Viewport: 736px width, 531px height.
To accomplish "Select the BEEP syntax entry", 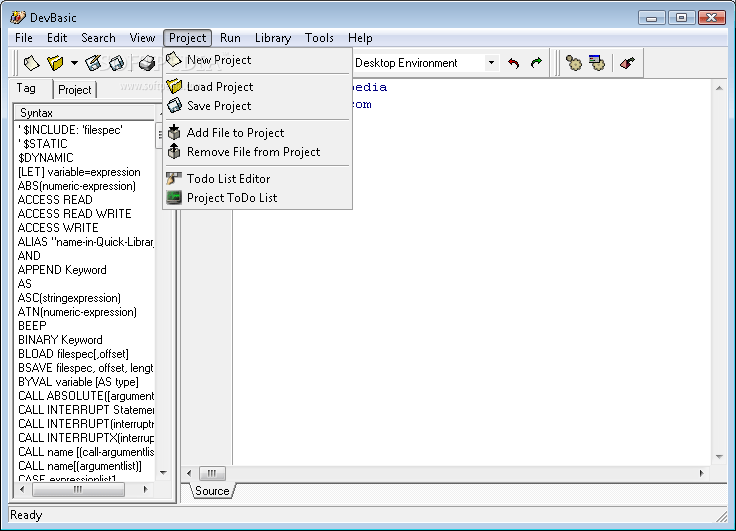I will (x=32, y=326).
